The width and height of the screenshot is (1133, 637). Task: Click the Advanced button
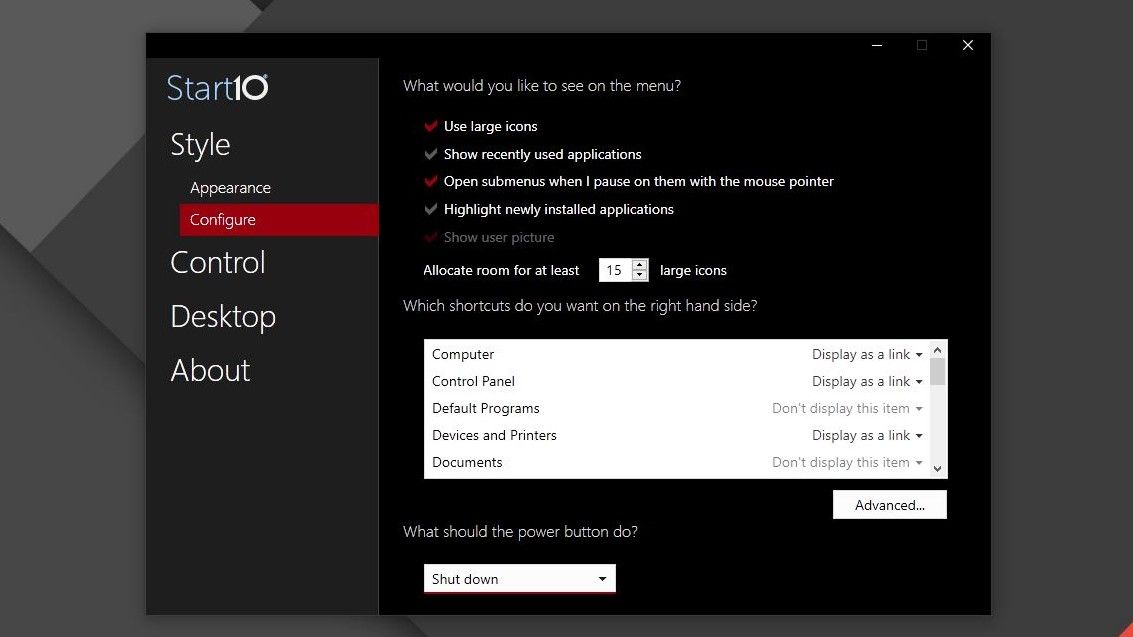tap(889, 504)
